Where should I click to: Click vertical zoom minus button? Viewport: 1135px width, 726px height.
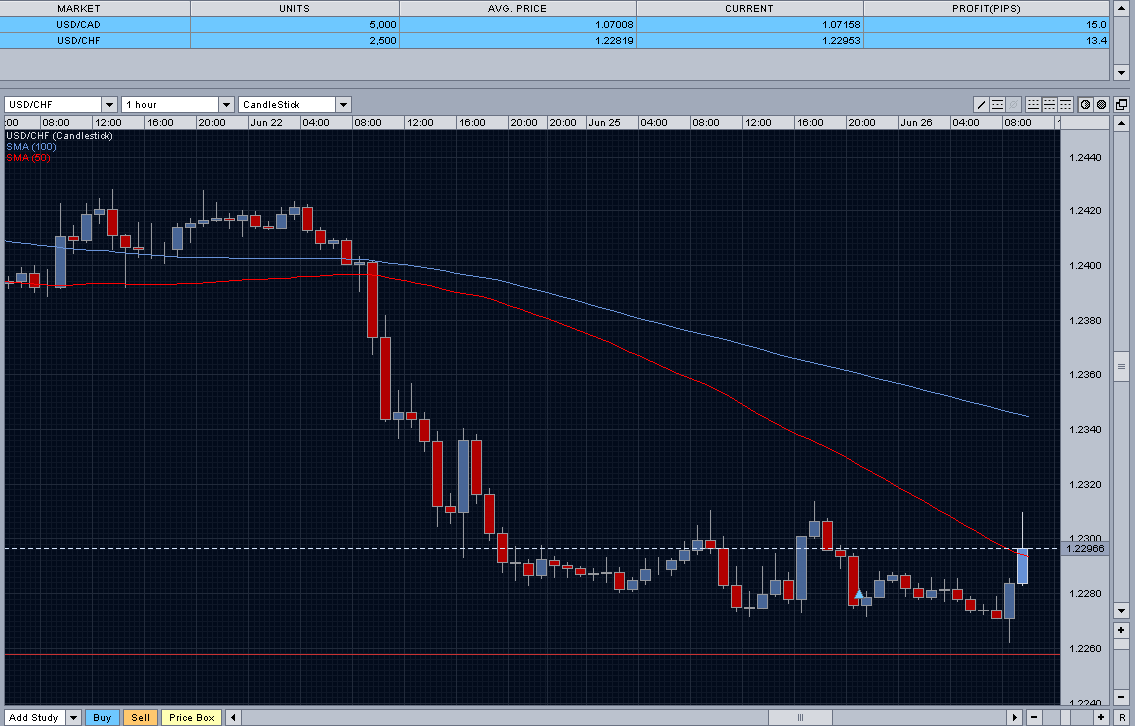(x=1121, y=696)
